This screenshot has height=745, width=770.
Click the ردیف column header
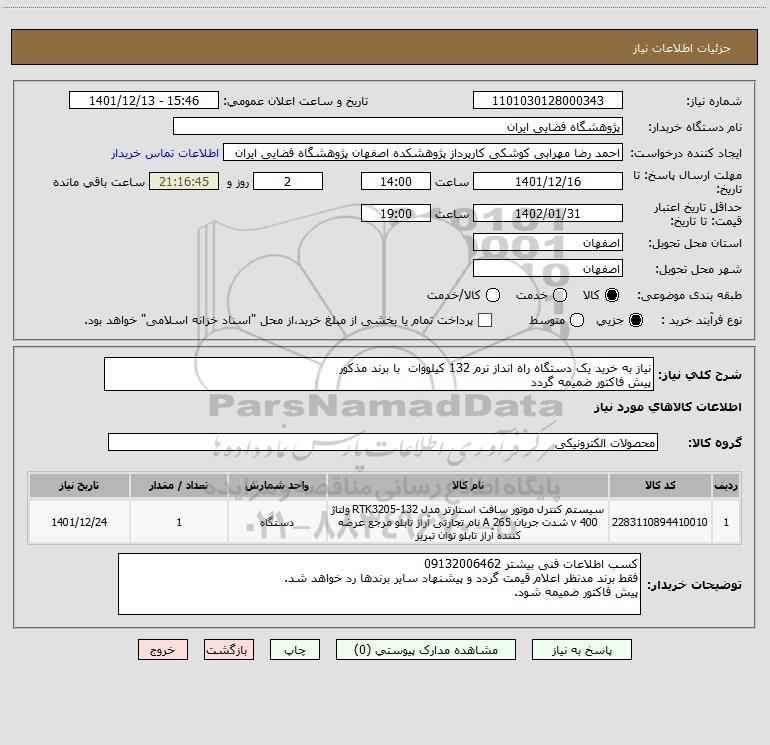point(726,485)
